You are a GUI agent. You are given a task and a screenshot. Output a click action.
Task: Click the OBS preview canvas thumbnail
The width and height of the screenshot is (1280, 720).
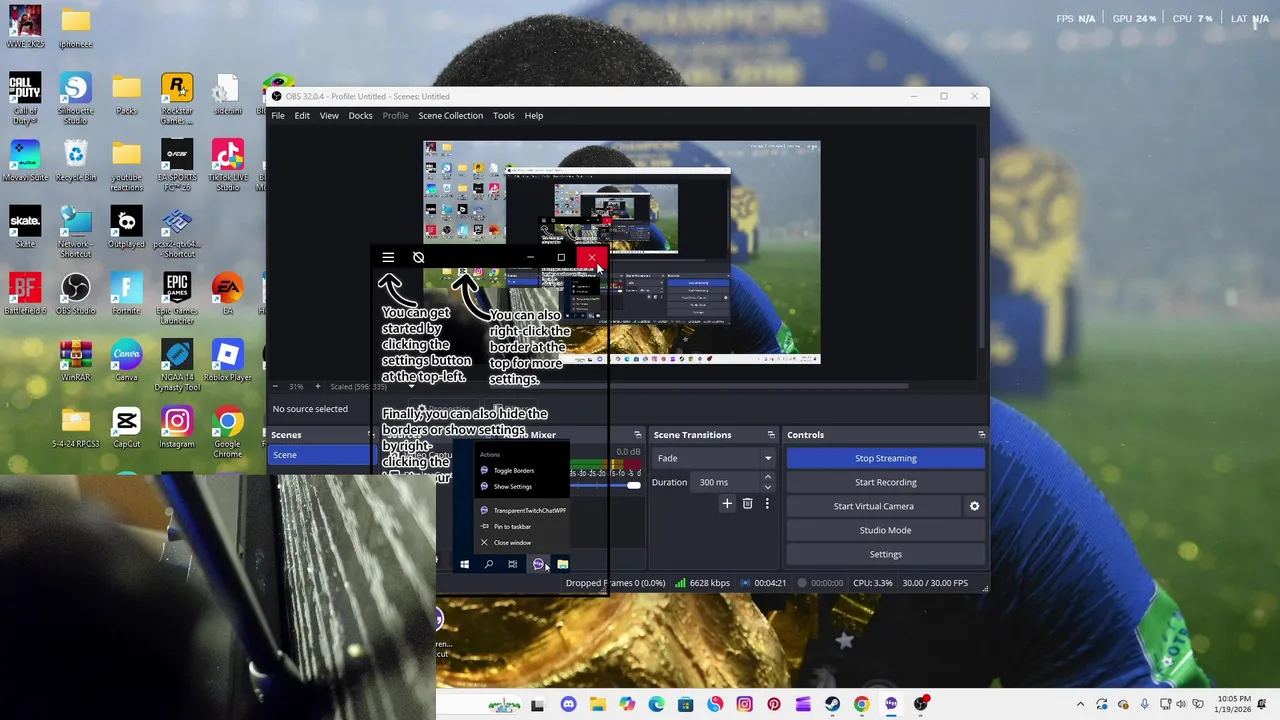point(621,252)
